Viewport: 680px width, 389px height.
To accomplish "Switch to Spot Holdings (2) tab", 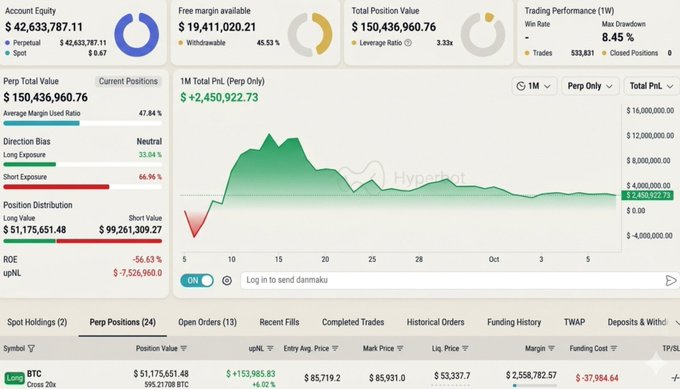I will pos(37,322).
